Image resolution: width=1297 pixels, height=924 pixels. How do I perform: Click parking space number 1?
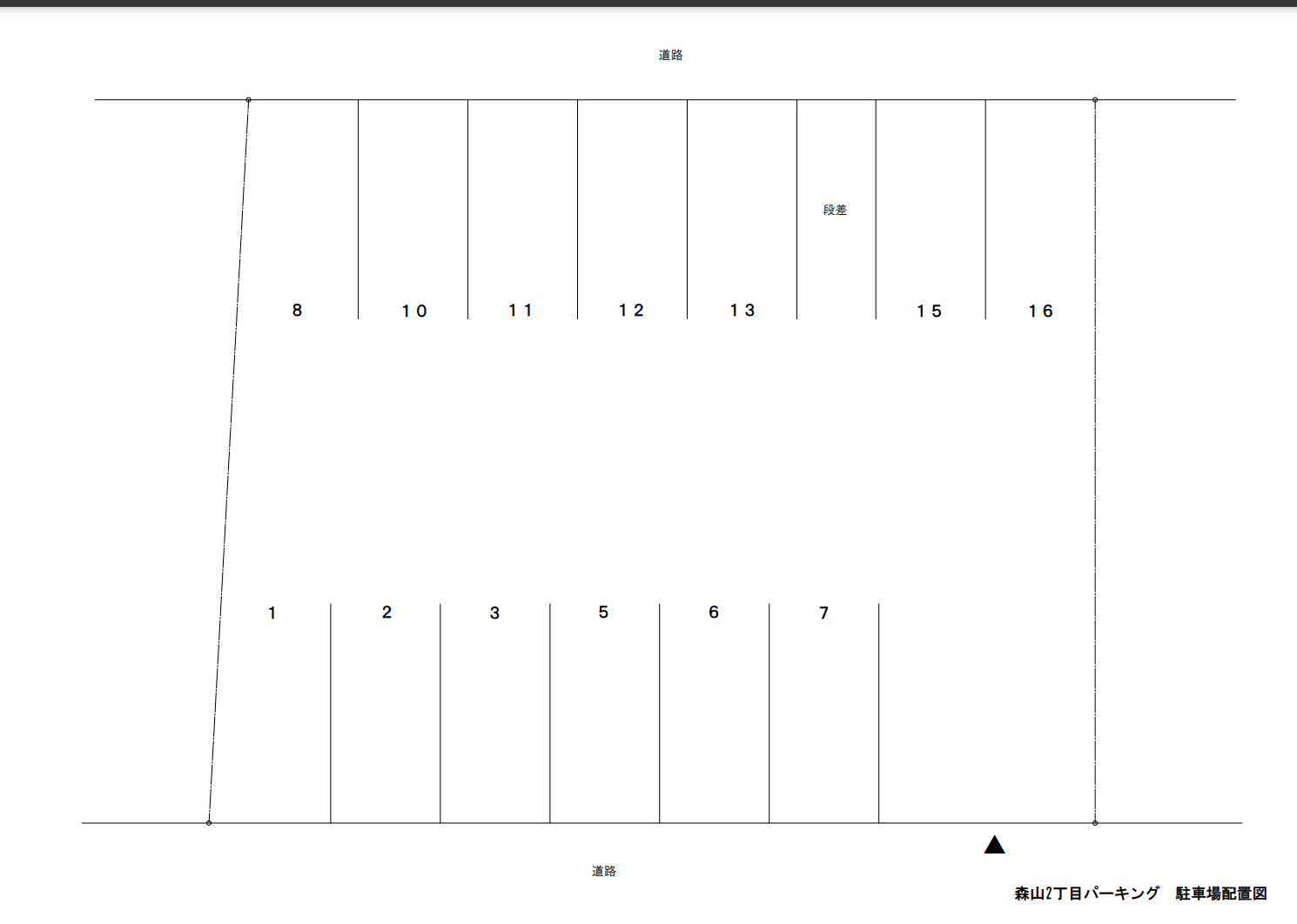pyautogui.click(x=272, y=613)
